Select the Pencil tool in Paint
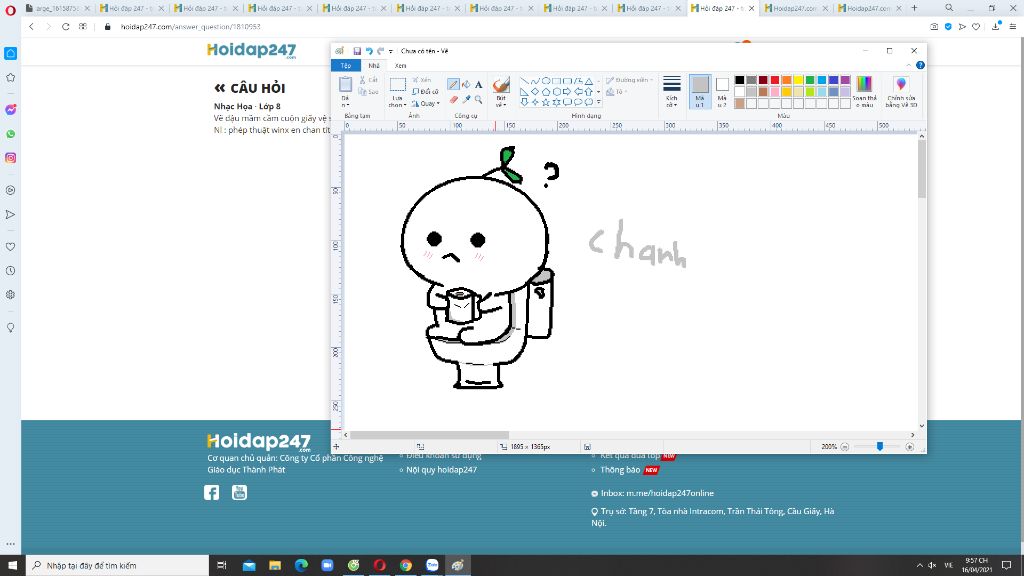Viewport: 1024px width, 576px height. [454, 85]
